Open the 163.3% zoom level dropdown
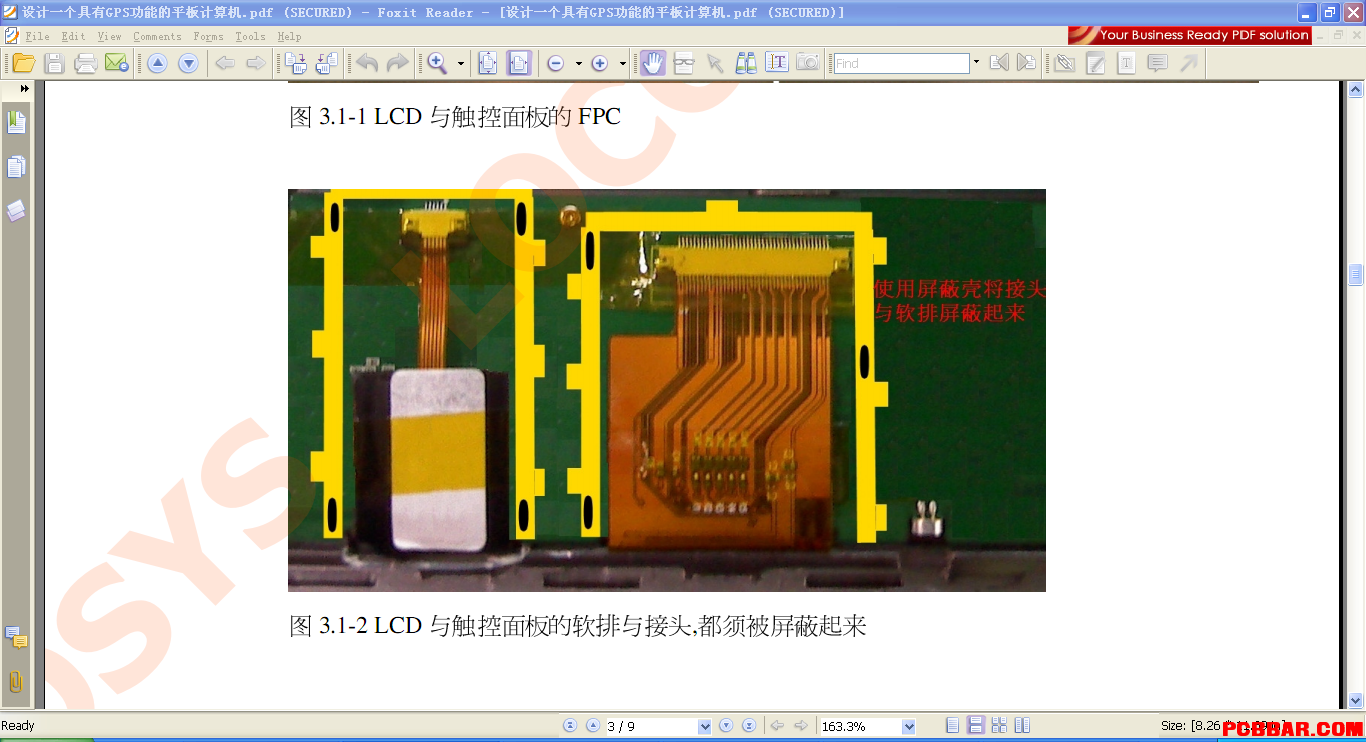 pyautogui.click(x=908, y=726)
